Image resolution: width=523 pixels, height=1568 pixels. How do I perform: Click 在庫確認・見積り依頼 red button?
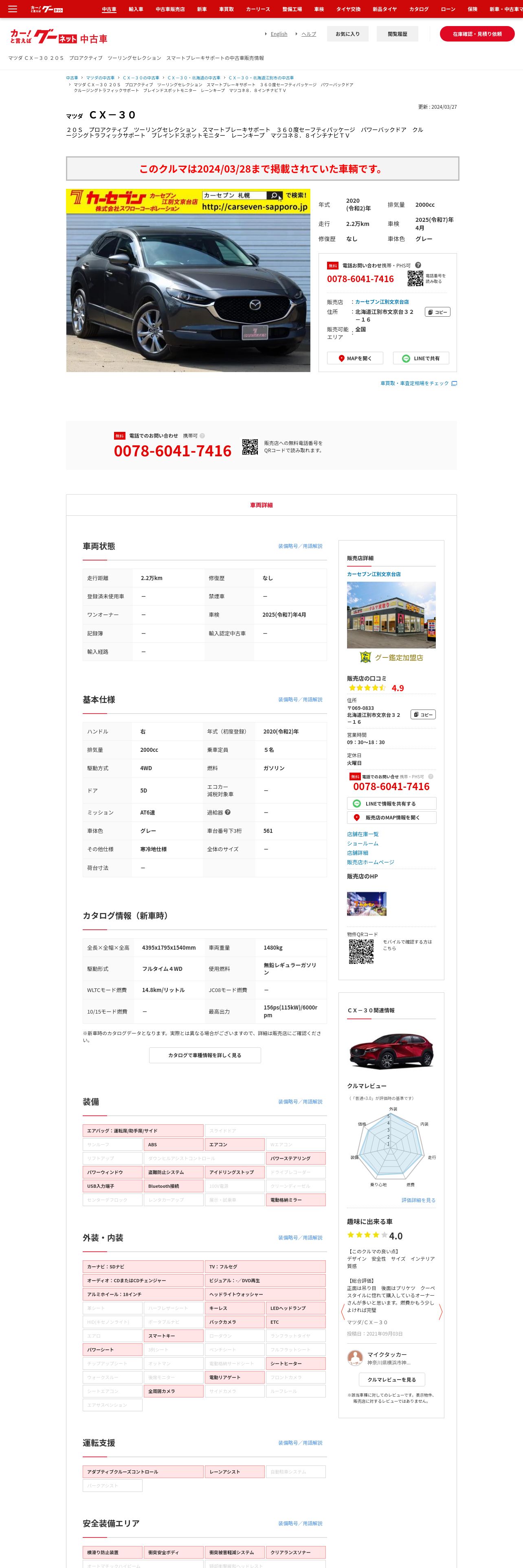click(x=477, y=34)
